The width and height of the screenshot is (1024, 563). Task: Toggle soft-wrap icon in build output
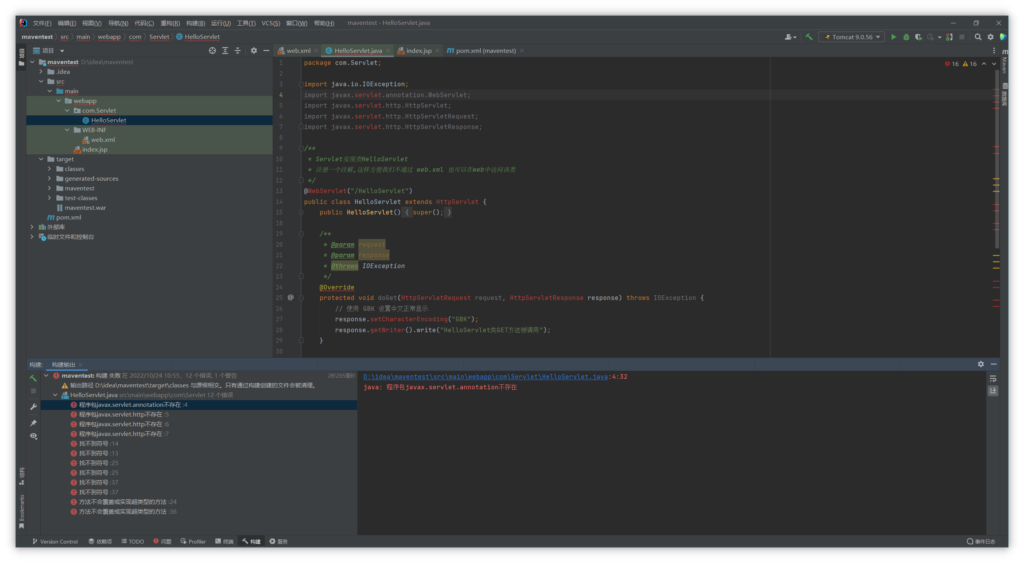click(993, 378)
